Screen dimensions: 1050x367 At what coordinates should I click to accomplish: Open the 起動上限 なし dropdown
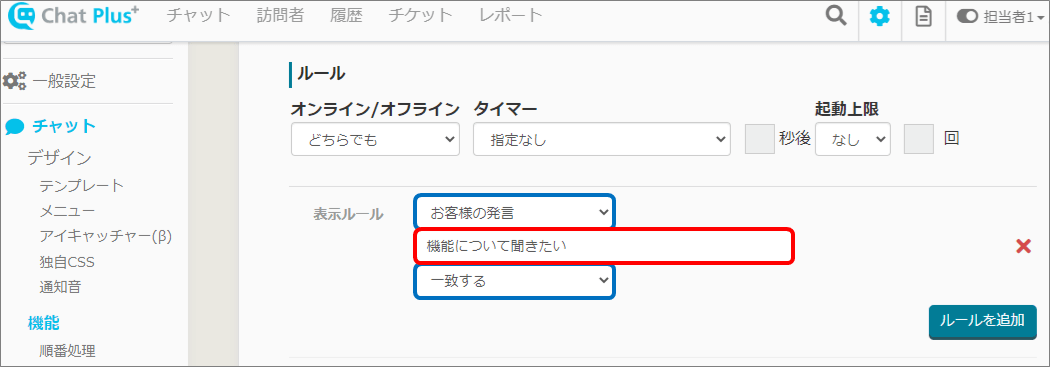(x=852, y=139)
